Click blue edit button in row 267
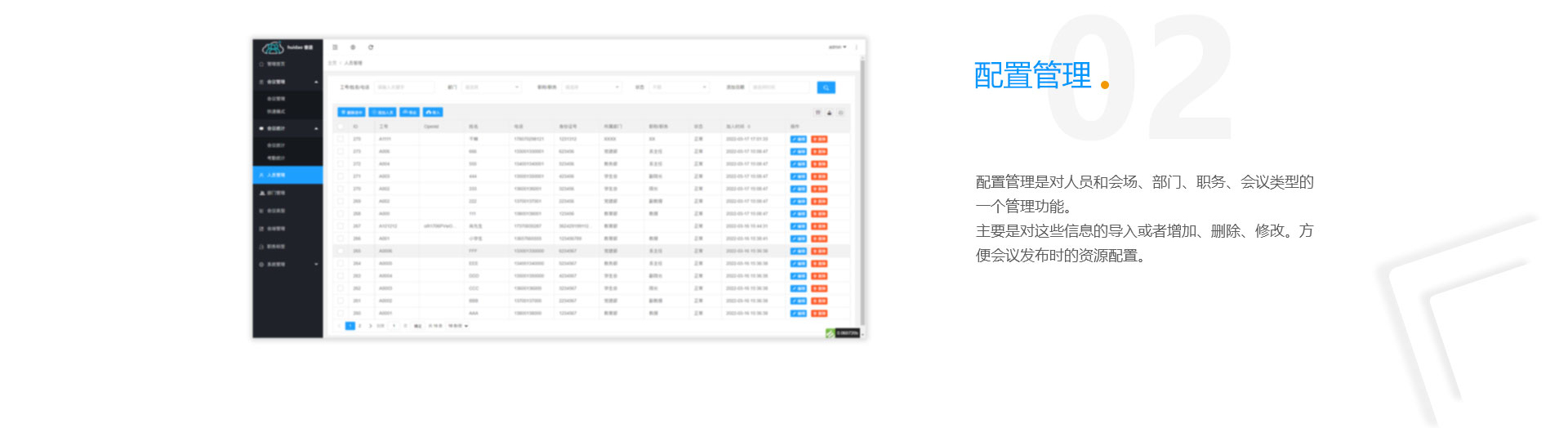The image size is (1568, 428). (x=799, y=226)
